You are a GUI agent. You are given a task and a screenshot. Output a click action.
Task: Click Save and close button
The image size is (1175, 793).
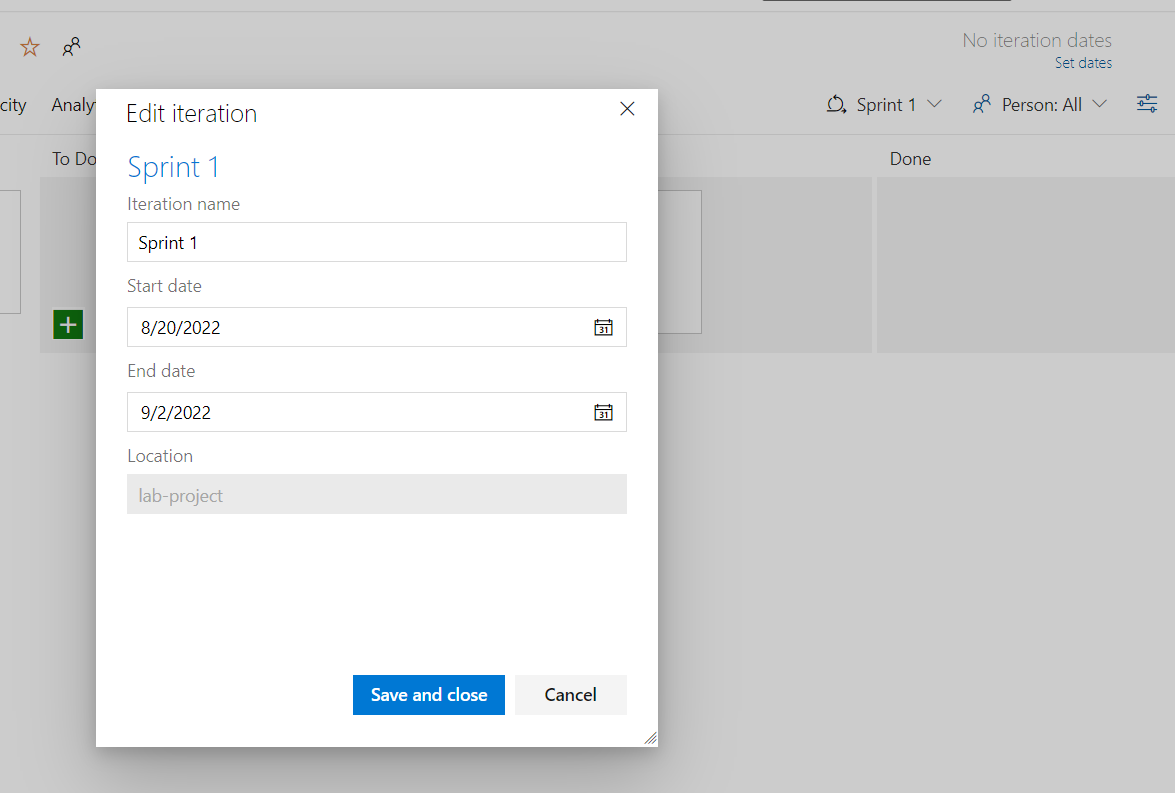pyautogui.click(x=429, y=695)
